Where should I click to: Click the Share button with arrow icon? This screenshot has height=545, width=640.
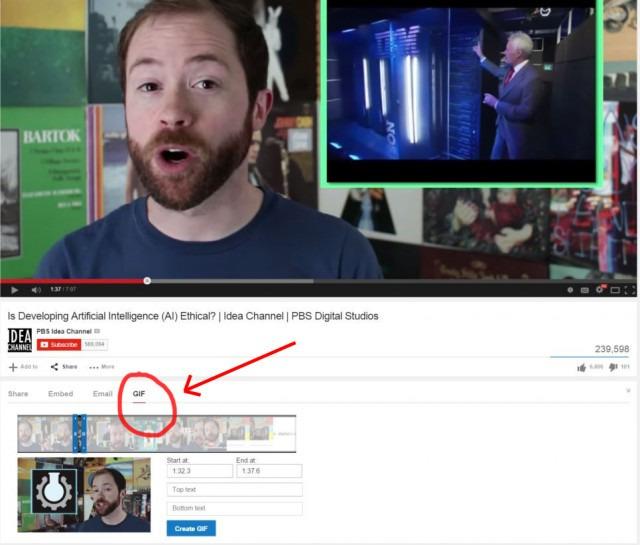click(x=64, y=367)
